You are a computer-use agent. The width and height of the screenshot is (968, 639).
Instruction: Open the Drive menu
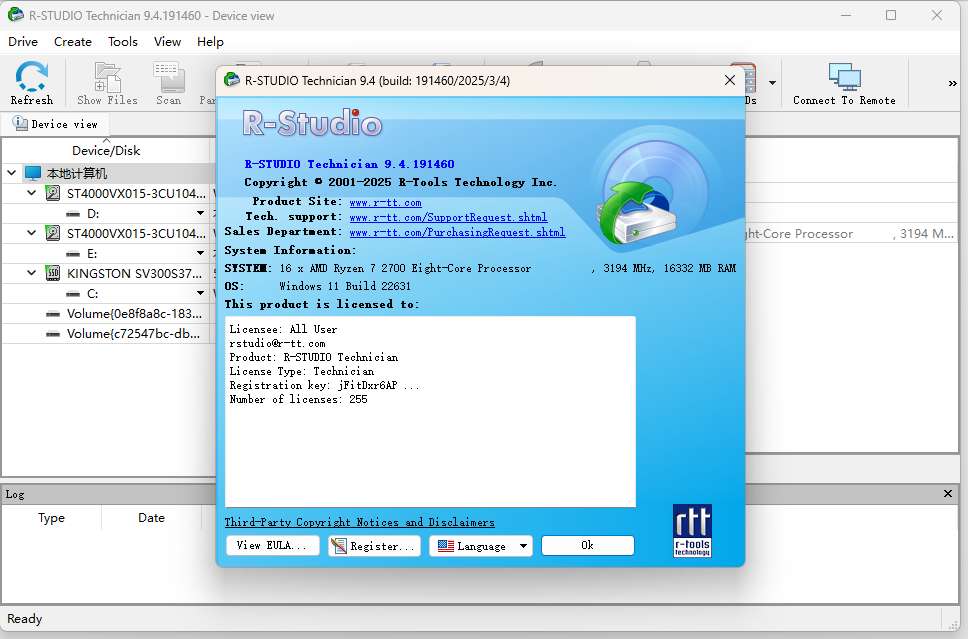click(23, 42)
